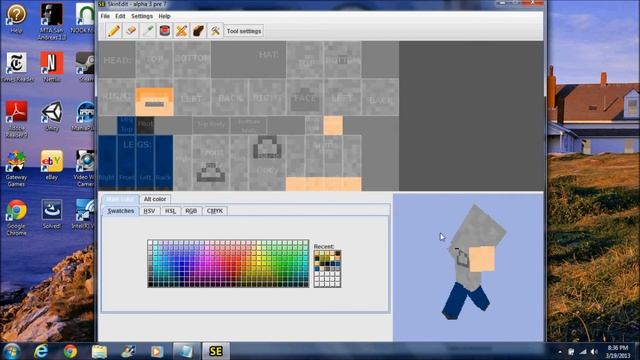
Task: Click the volume icon in system tray
Action: [x=594, y=351]
